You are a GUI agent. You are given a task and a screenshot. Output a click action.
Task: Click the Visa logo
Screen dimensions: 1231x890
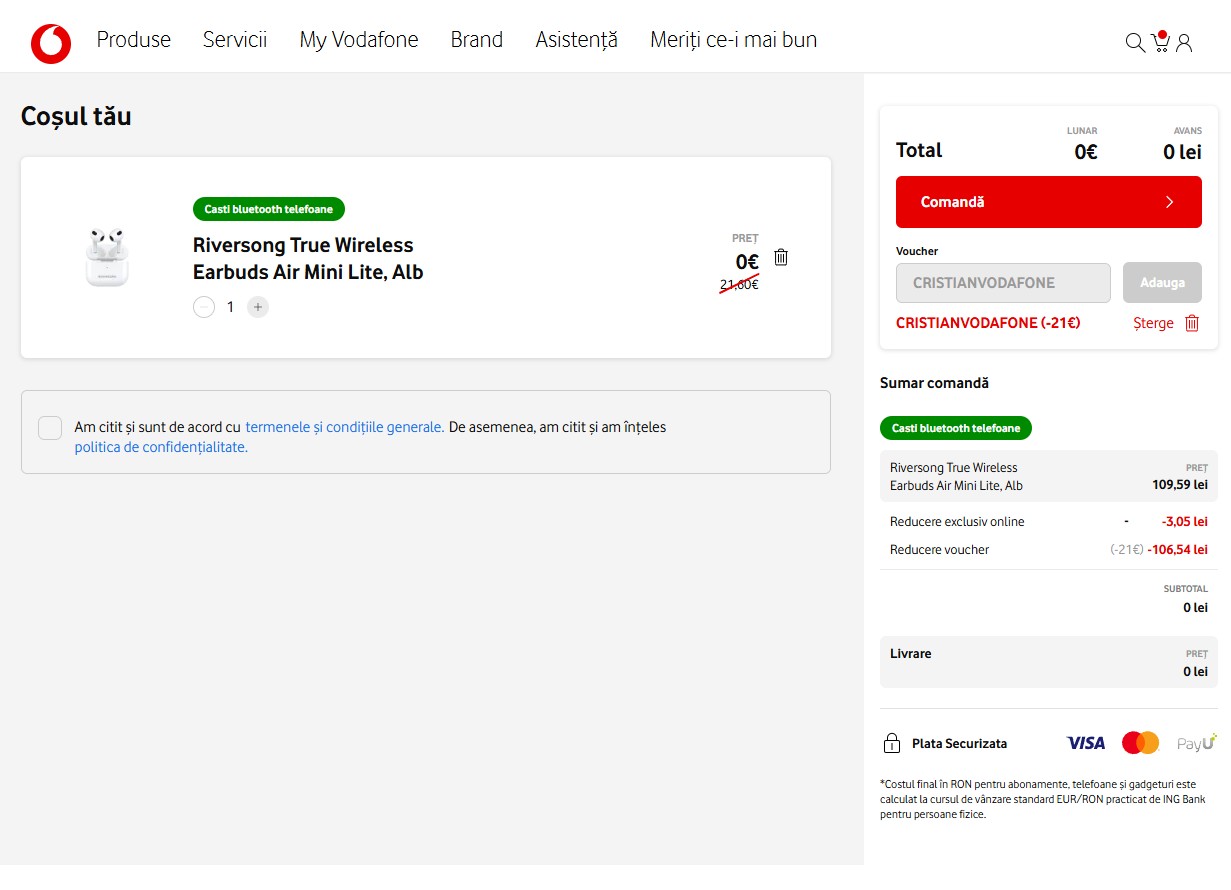tap(1085, 743)
